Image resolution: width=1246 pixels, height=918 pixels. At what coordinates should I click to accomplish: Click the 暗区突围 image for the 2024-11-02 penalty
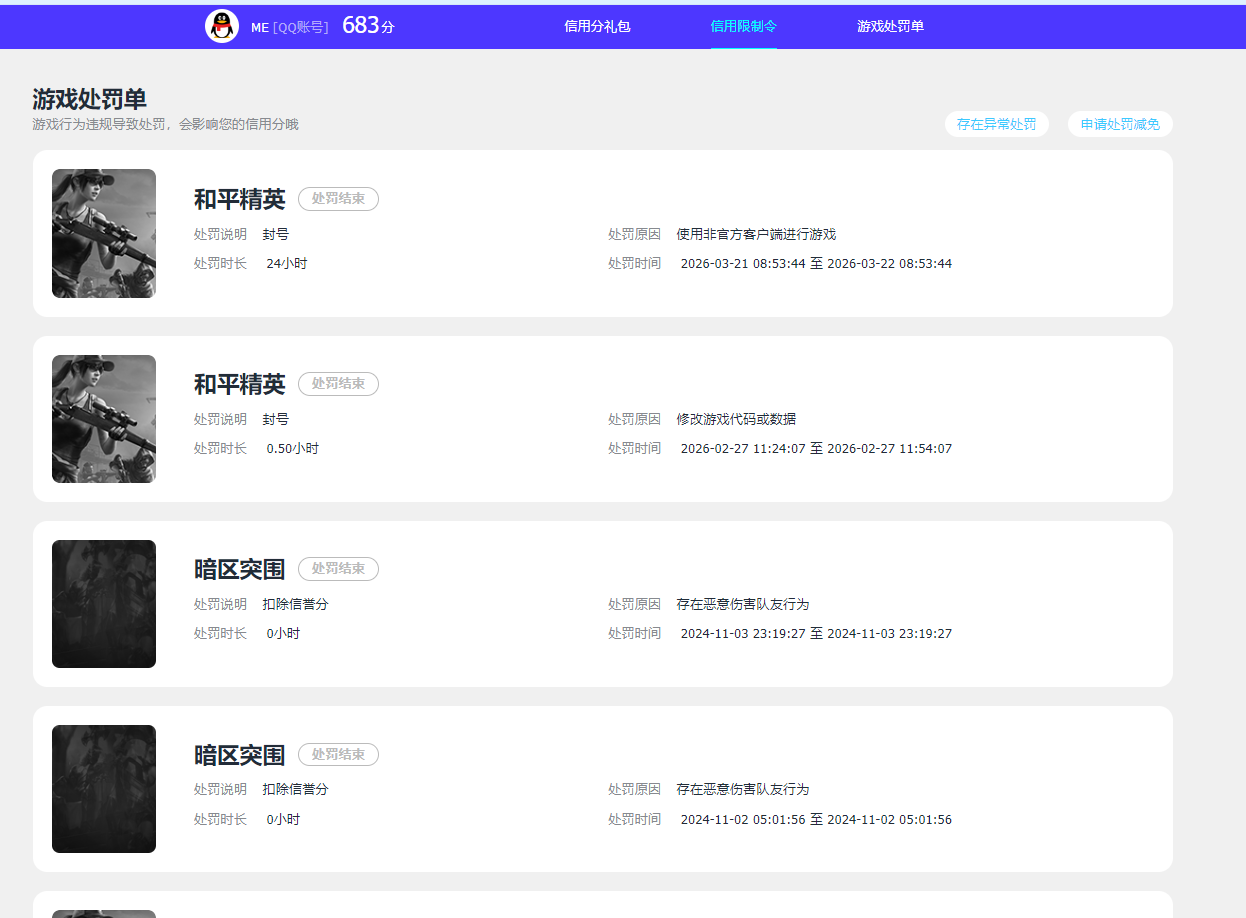[x=104, y=789]
